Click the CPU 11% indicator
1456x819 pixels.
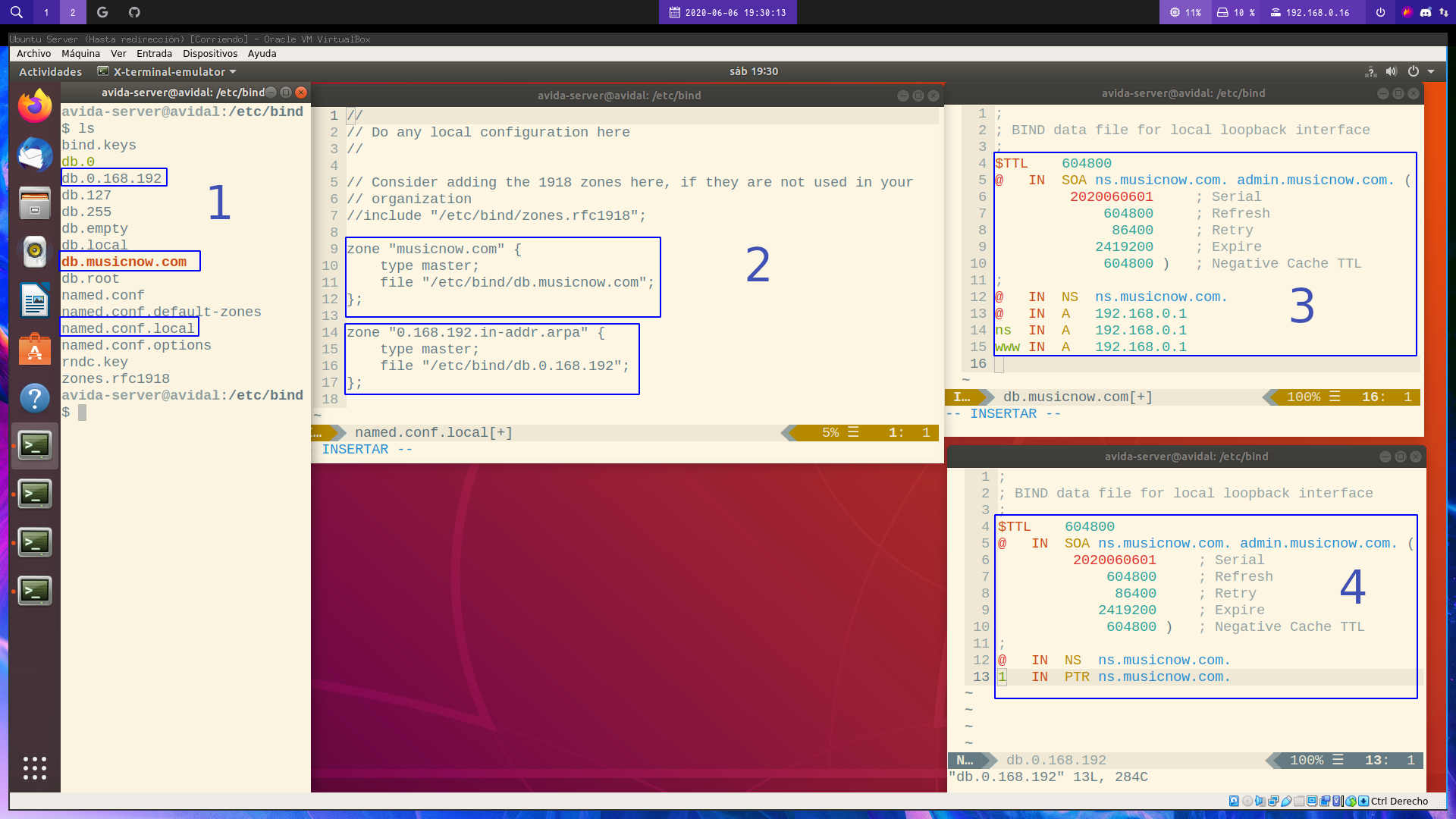(x=1185, y=12)
